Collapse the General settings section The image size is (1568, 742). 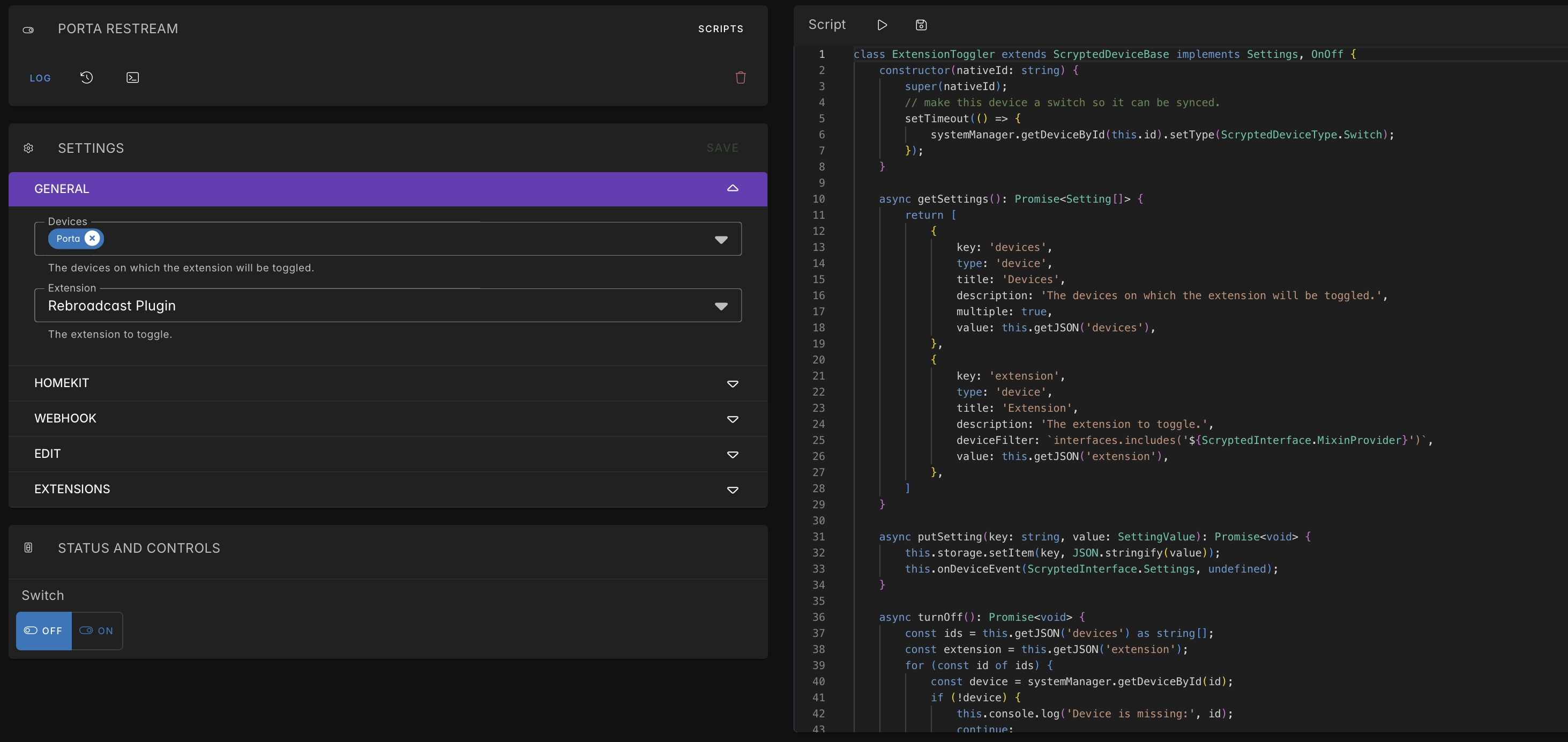(x=732, y=189)
